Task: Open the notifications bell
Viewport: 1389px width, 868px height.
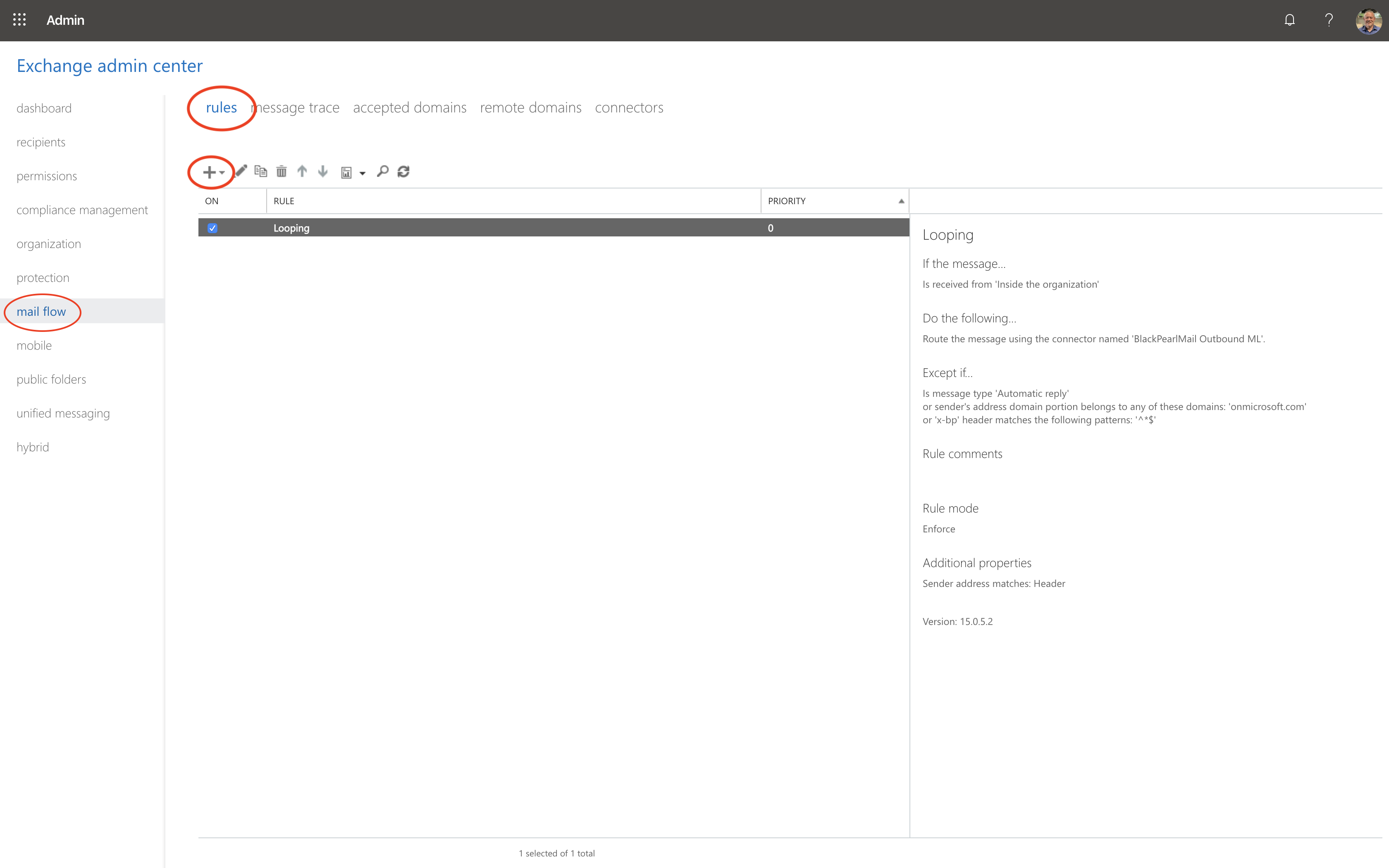Action: pyautogui.click(x=1289, y=20)
